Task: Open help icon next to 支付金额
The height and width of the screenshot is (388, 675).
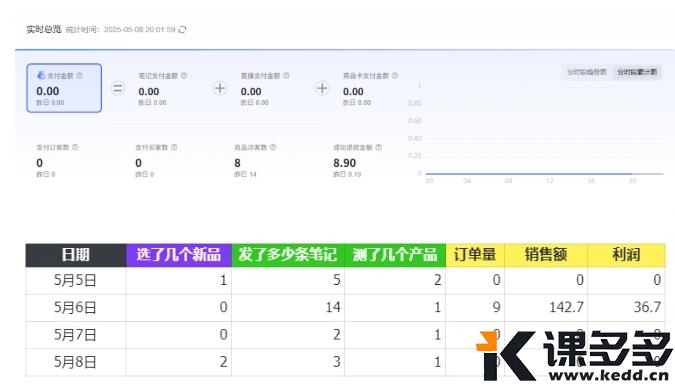Action: [80, 75]
